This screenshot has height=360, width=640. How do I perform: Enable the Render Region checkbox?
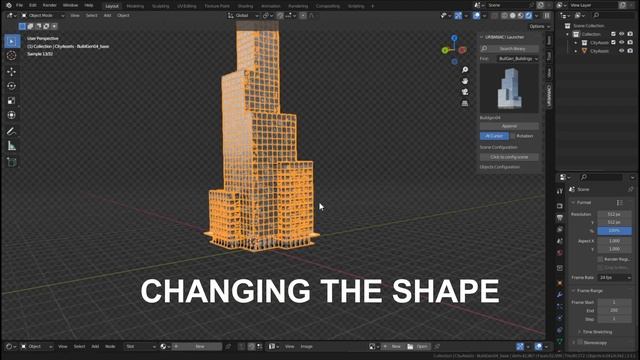coord(600,259)
